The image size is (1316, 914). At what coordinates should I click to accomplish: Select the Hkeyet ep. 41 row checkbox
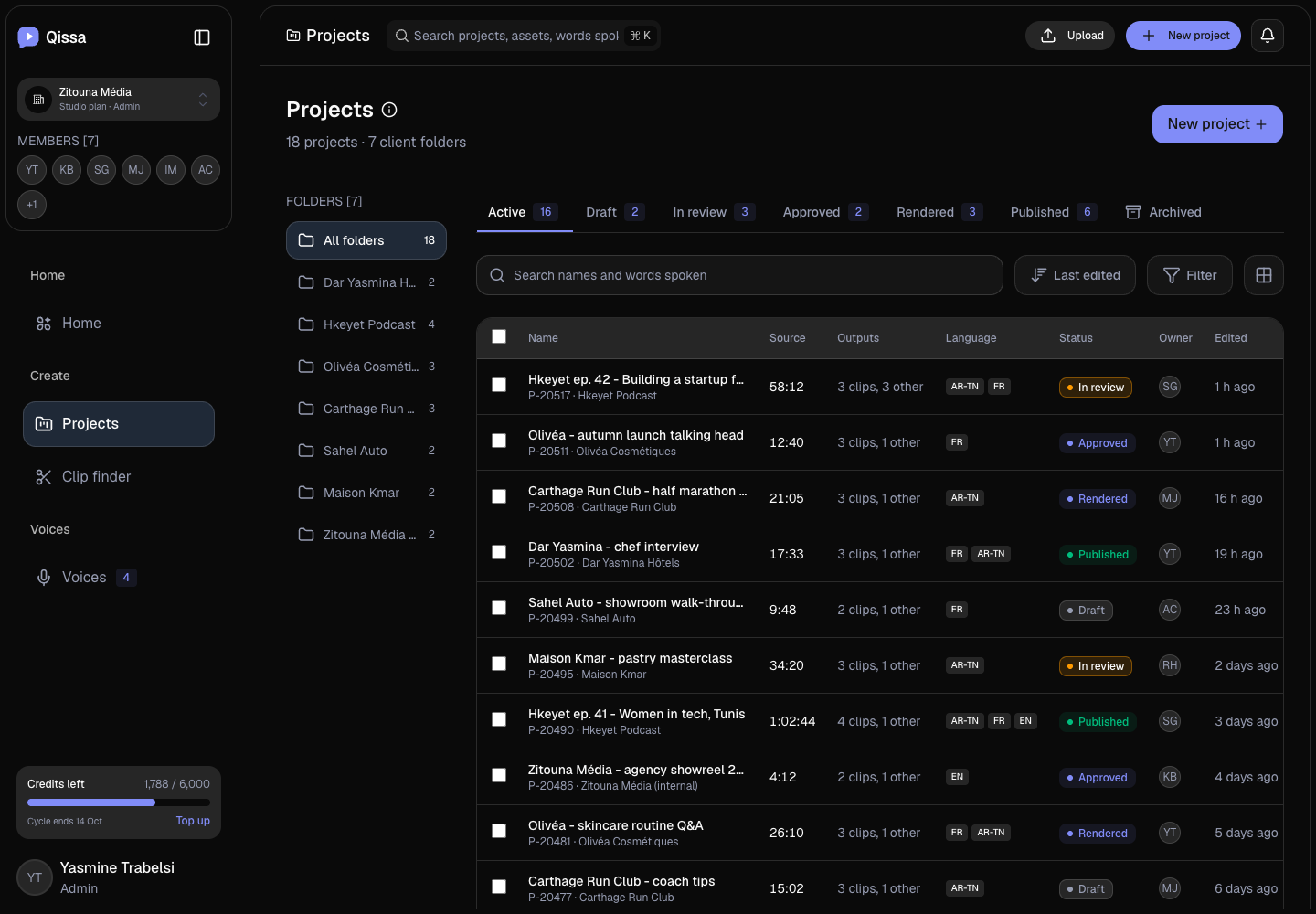click(499, 720)
